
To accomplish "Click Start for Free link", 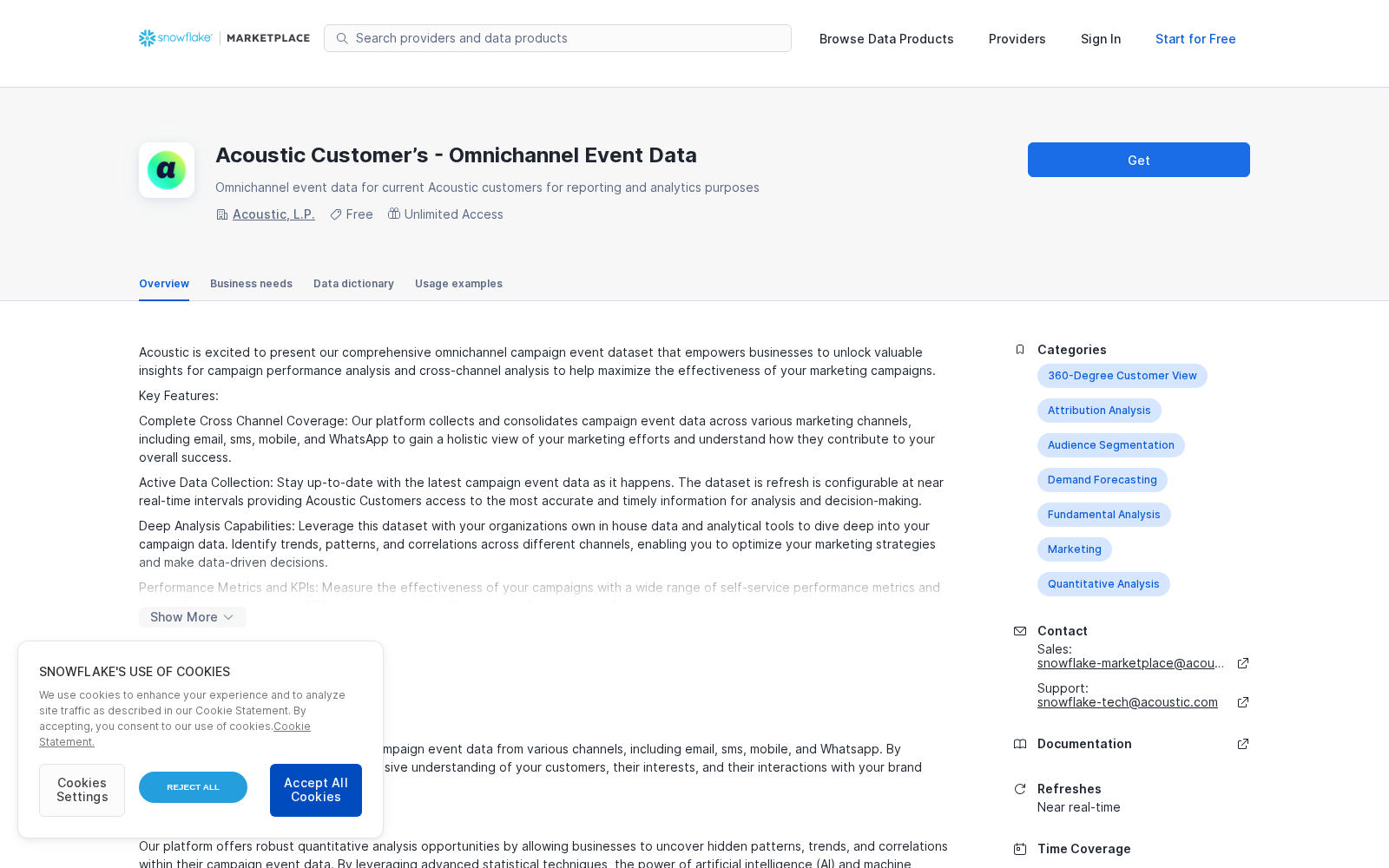I will [1195, 39].
